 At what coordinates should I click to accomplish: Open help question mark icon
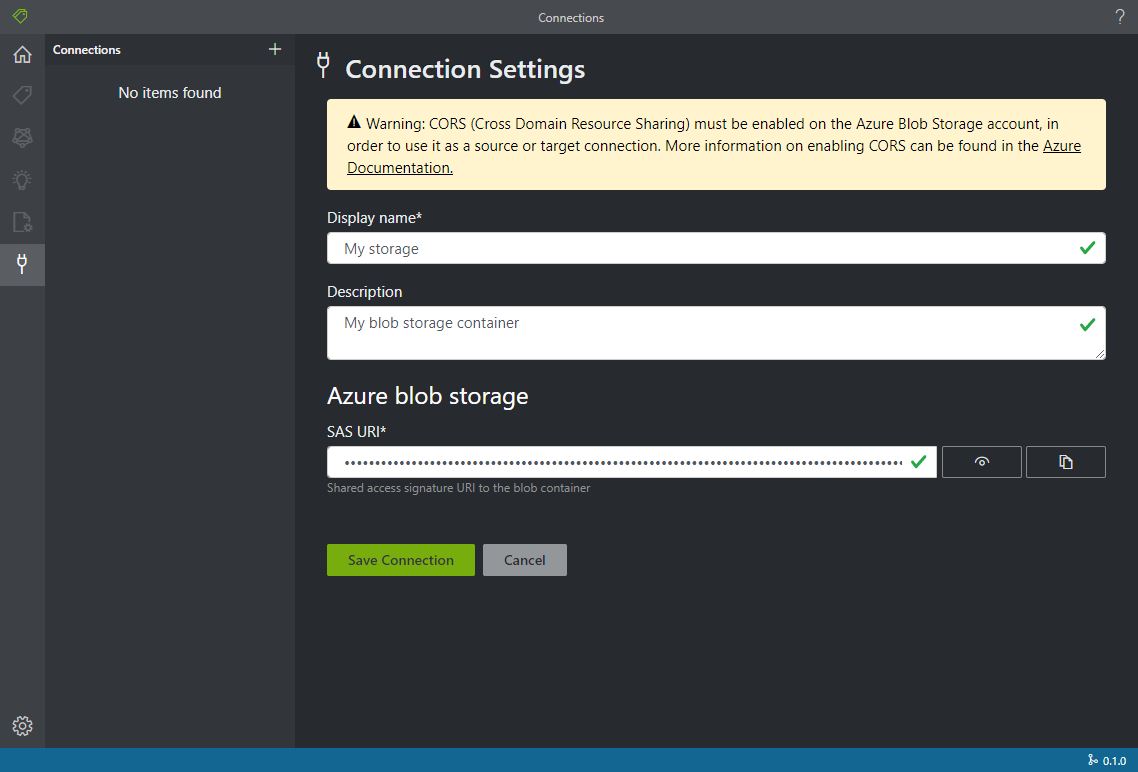click(x=1120, y=17)
